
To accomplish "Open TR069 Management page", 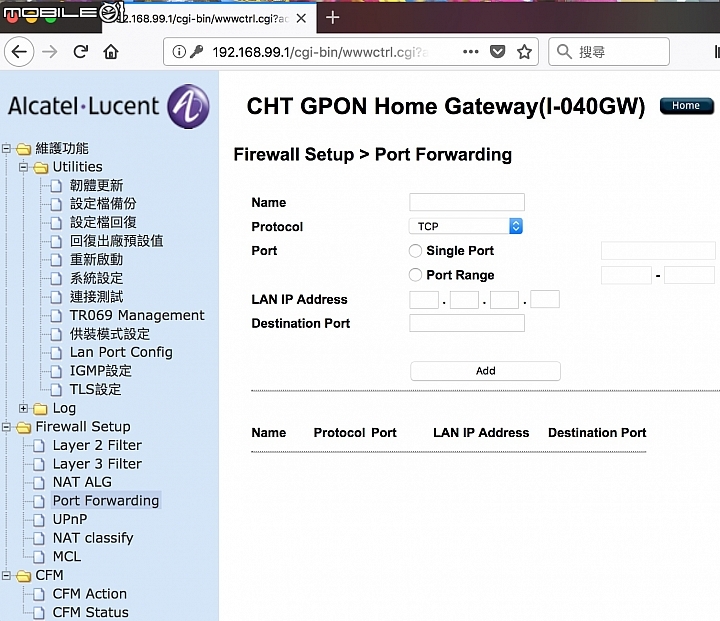I will tap(137, 315).
